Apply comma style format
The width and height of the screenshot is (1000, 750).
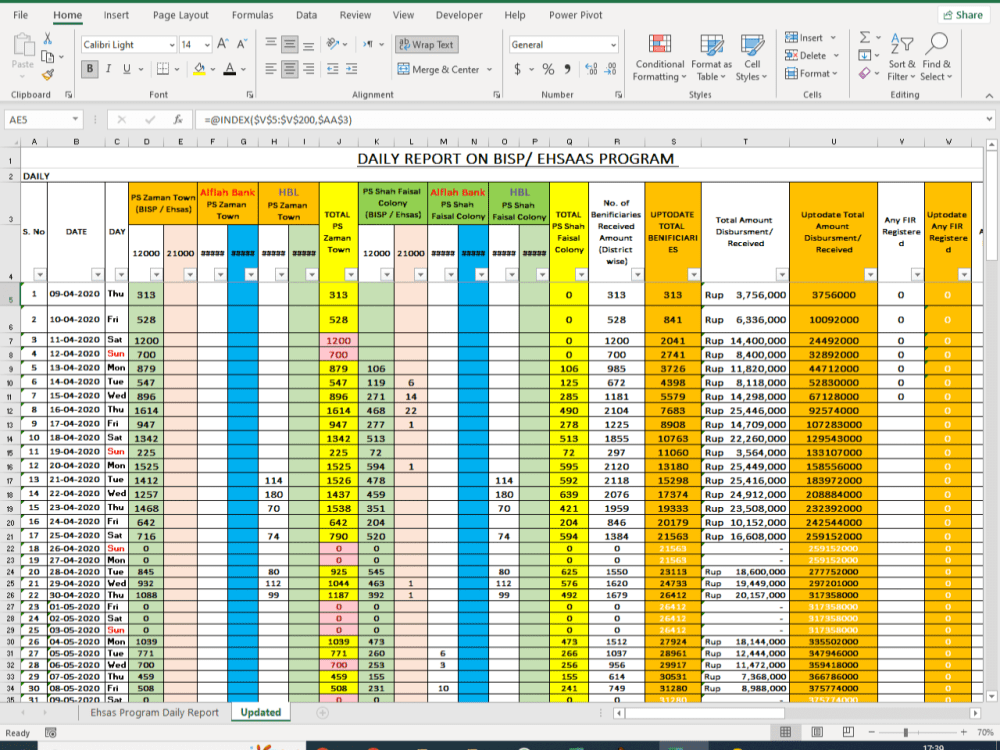(x=567, y=69)
